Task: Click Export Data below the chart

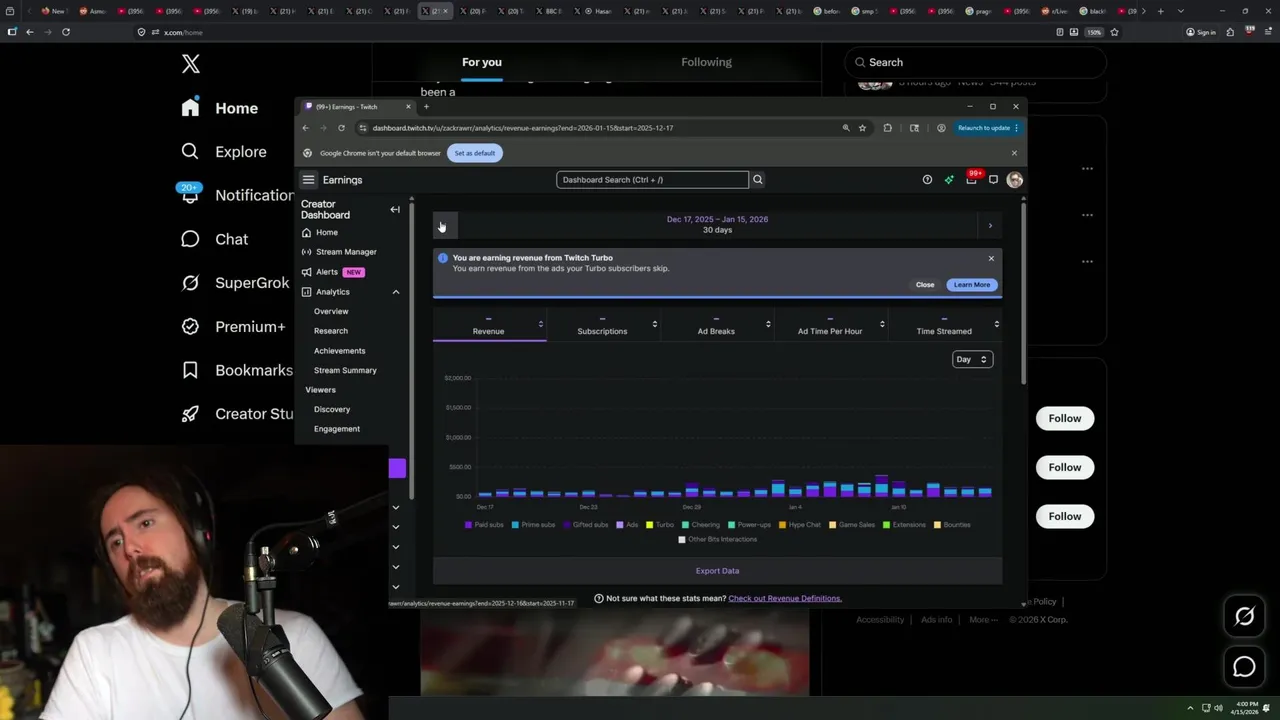Action: coord(717,571)
